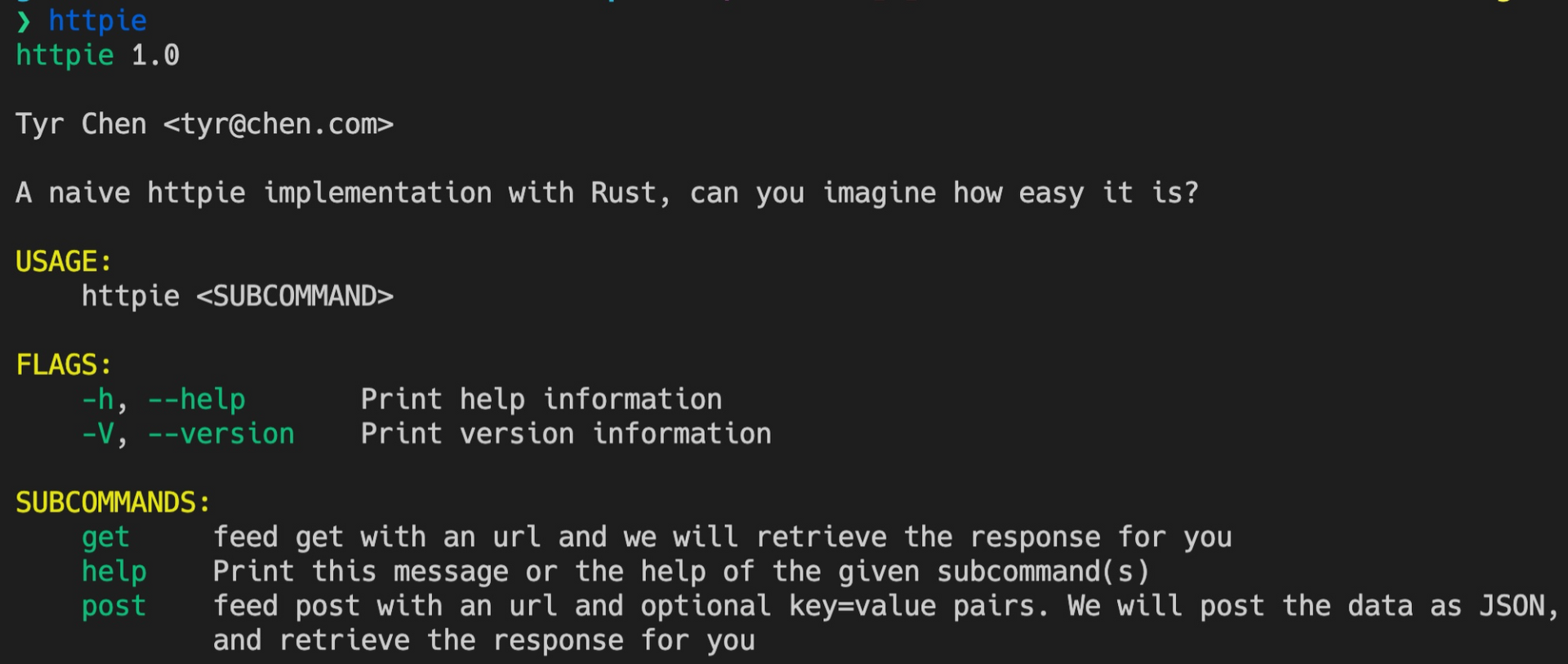Click the green get subcommand
Image resolution: width=1568 pixels, height=664 pixels.
tap(105, 537)
